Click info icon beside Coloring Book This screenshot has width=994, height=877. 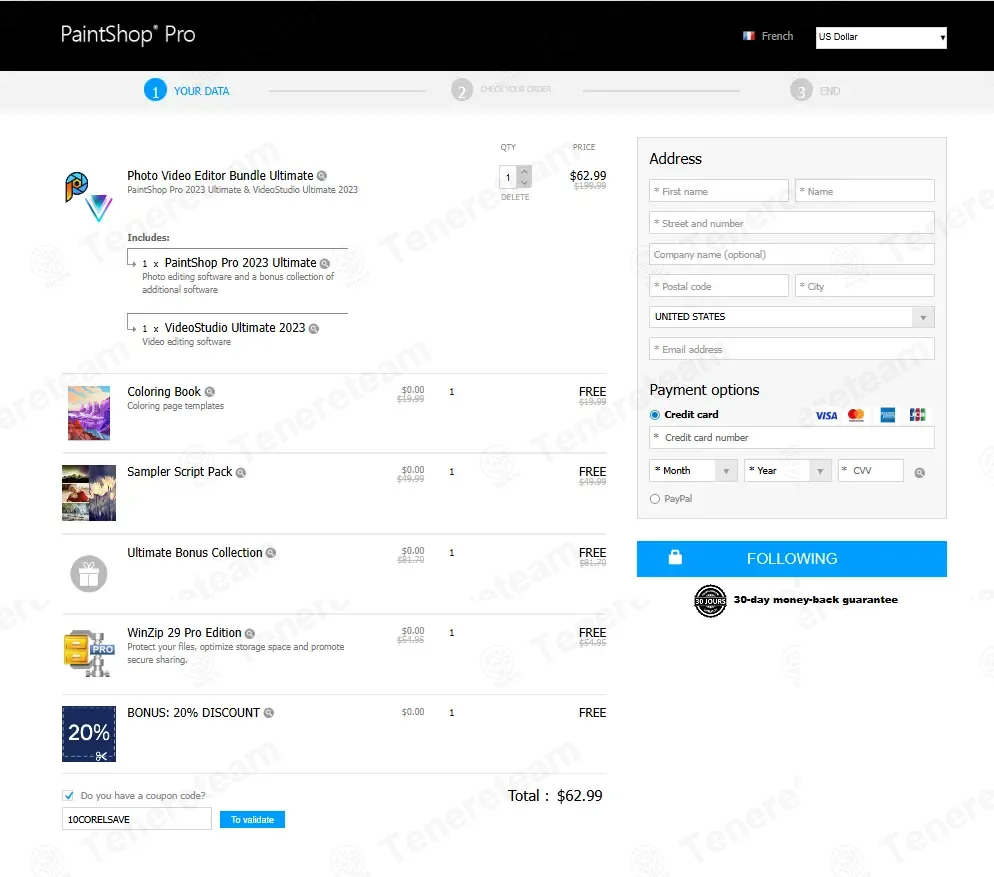(210, 392)
